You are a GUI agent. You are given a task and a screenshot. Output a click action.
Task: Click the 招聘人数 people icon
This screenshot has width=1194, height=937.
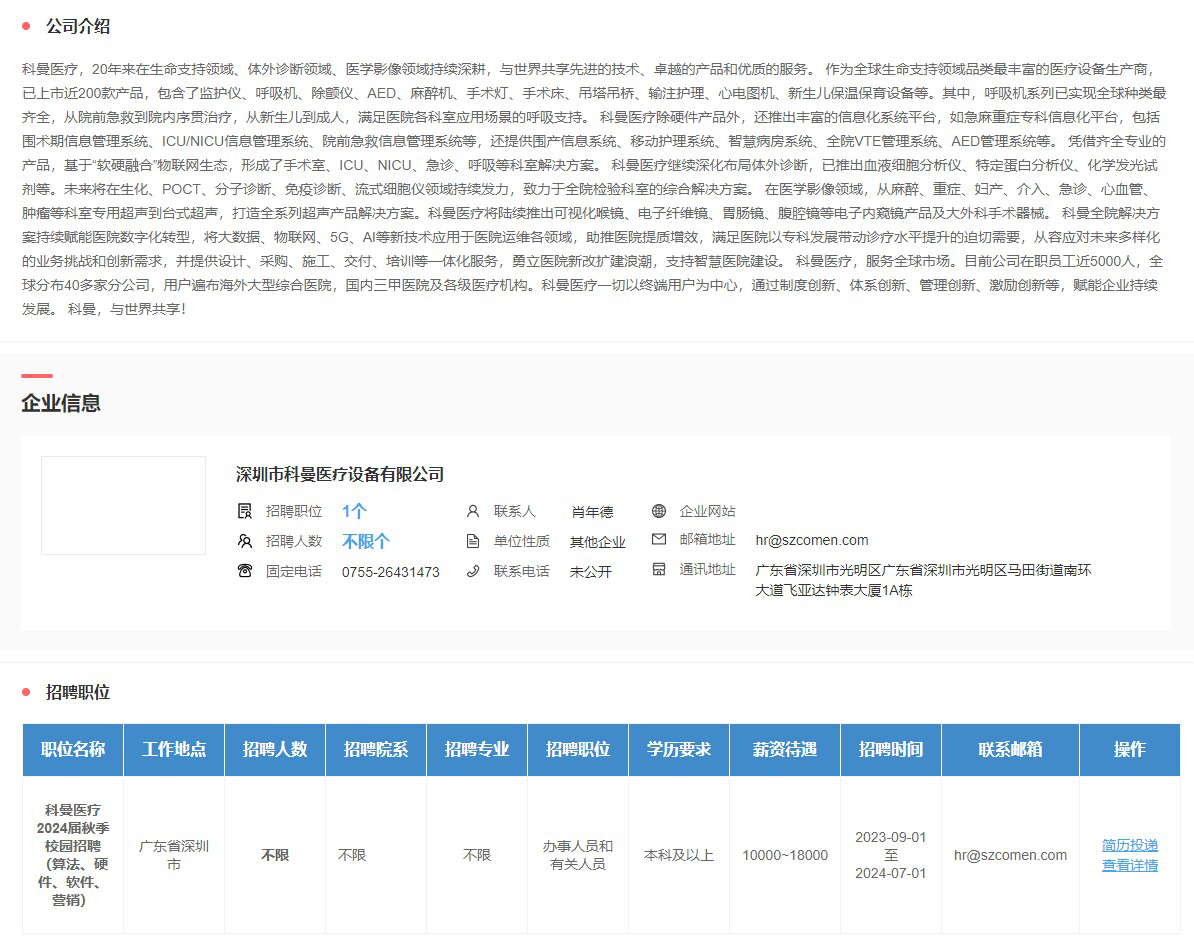pyautogui.click(x=245, y=541)
